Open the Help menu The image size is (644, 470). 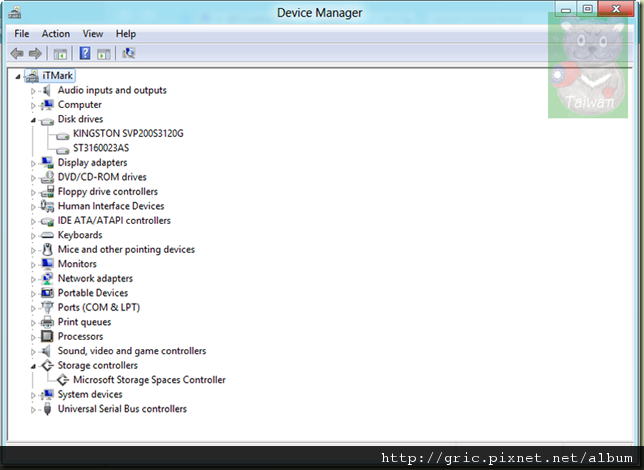point(126,34)
